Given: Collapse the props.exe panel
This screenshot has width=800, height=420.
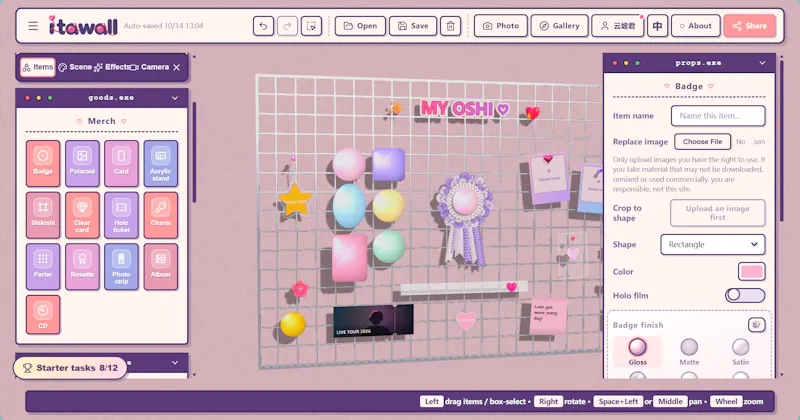Looking at the screenshot, I should tap(762, 63).
